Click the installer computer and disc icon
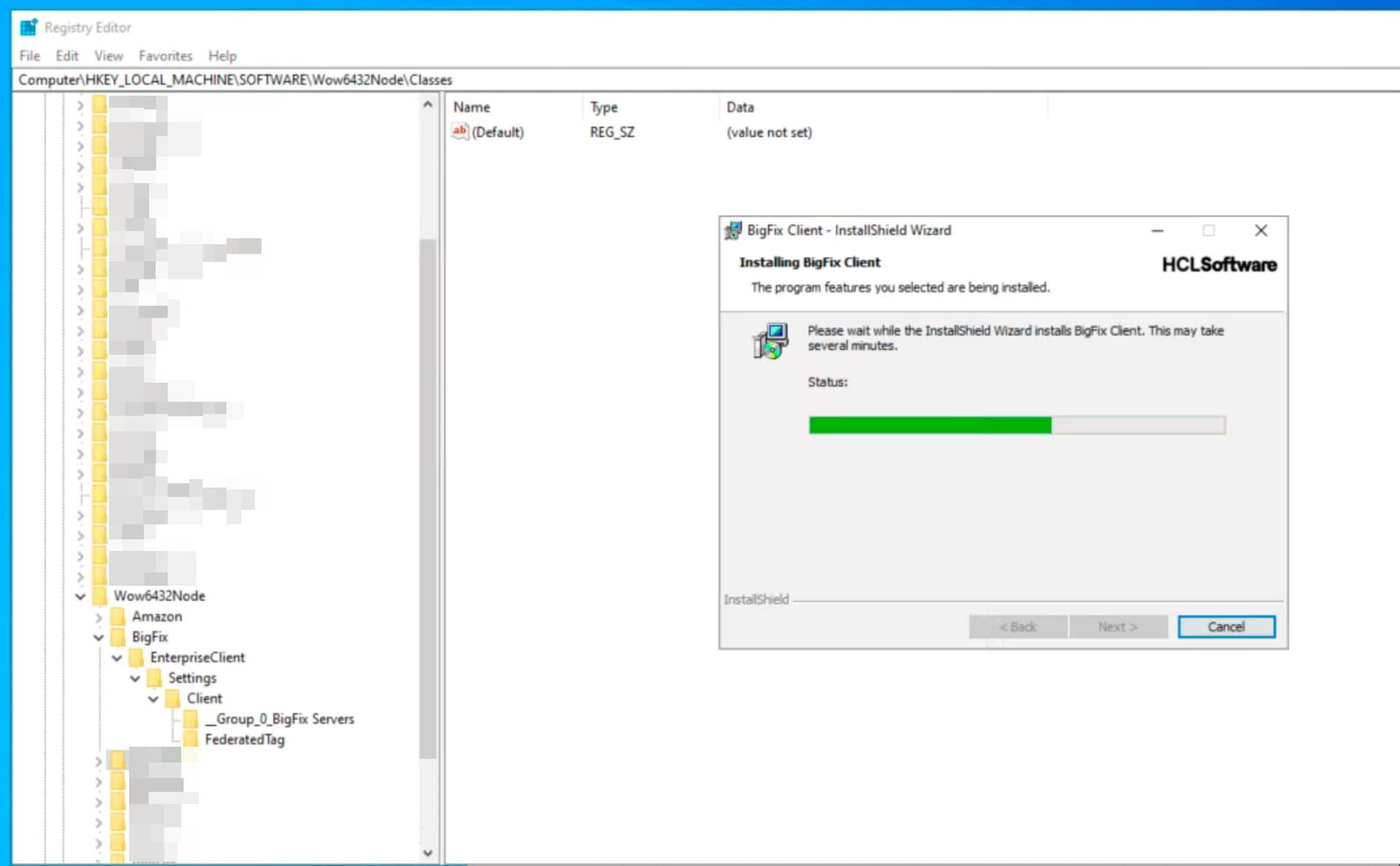The image size is (1400, 866). 770,341
